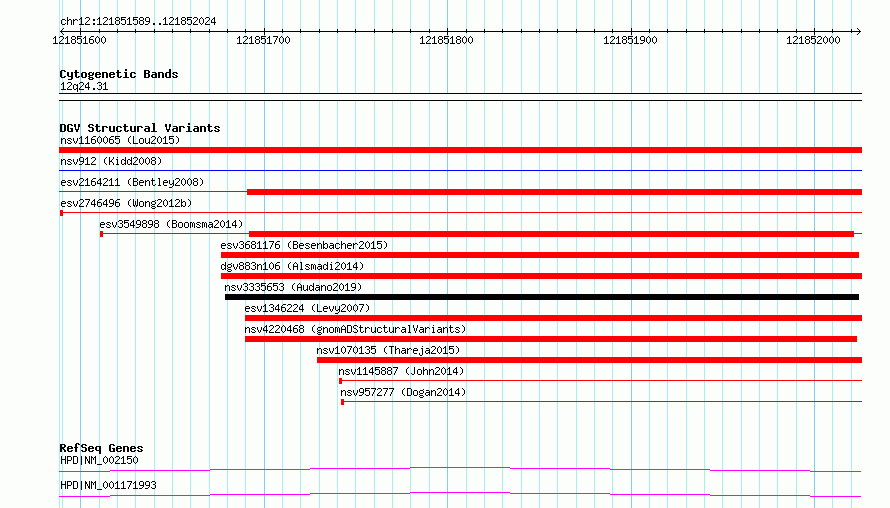This screenshot has width=890, height=508.
Task: Click ruler position 121851800
Action: (446, 40)
